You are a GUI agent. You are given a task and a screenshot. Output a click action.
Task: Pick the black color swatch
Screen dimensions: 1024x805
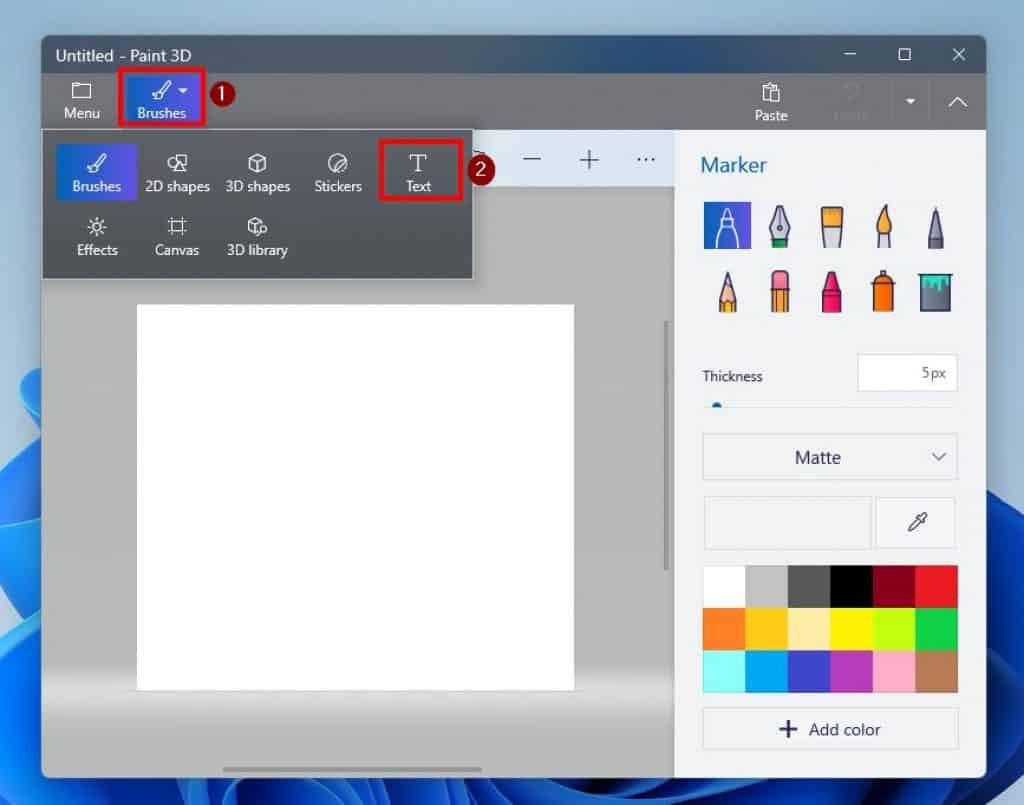pos(851,586)
